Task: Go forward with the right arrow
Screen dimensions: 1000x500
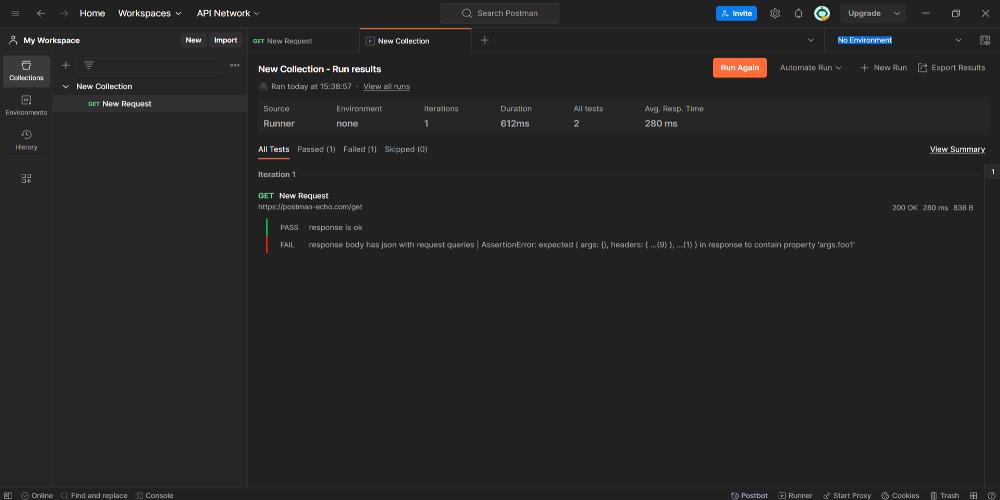Action: click(63, 13)
